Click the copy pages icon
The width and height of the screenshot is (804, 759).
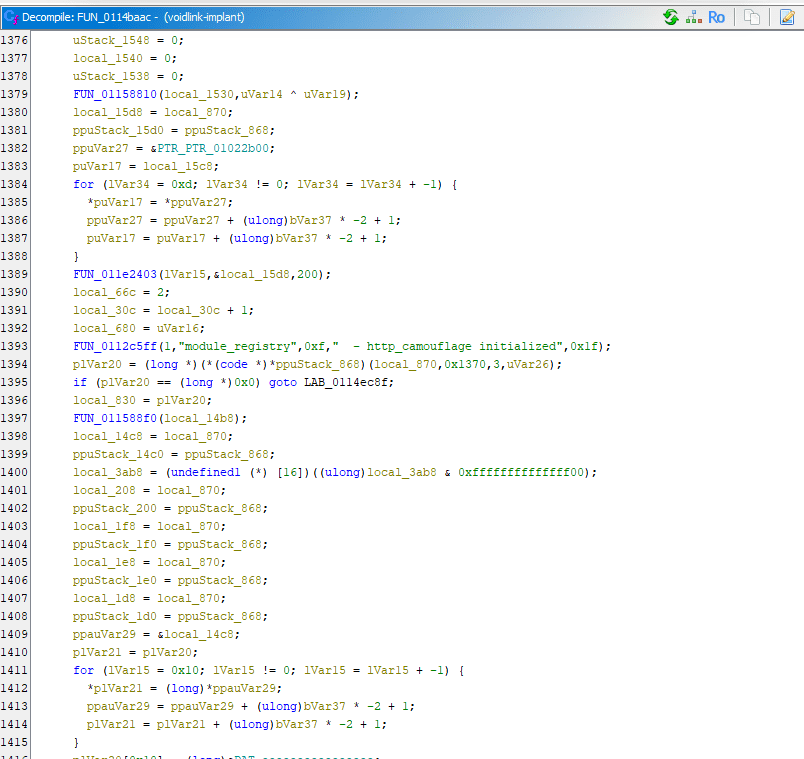tap(752, 17)
